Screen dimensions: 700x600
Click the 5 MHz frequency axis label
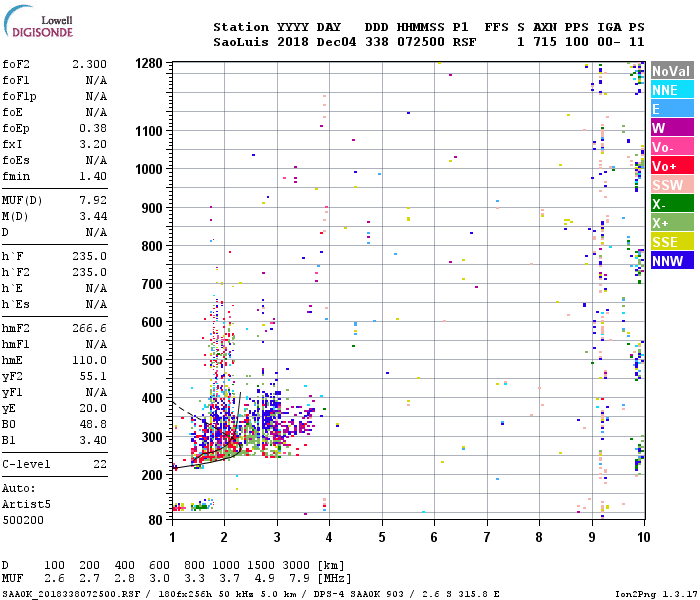coord(382,537)
